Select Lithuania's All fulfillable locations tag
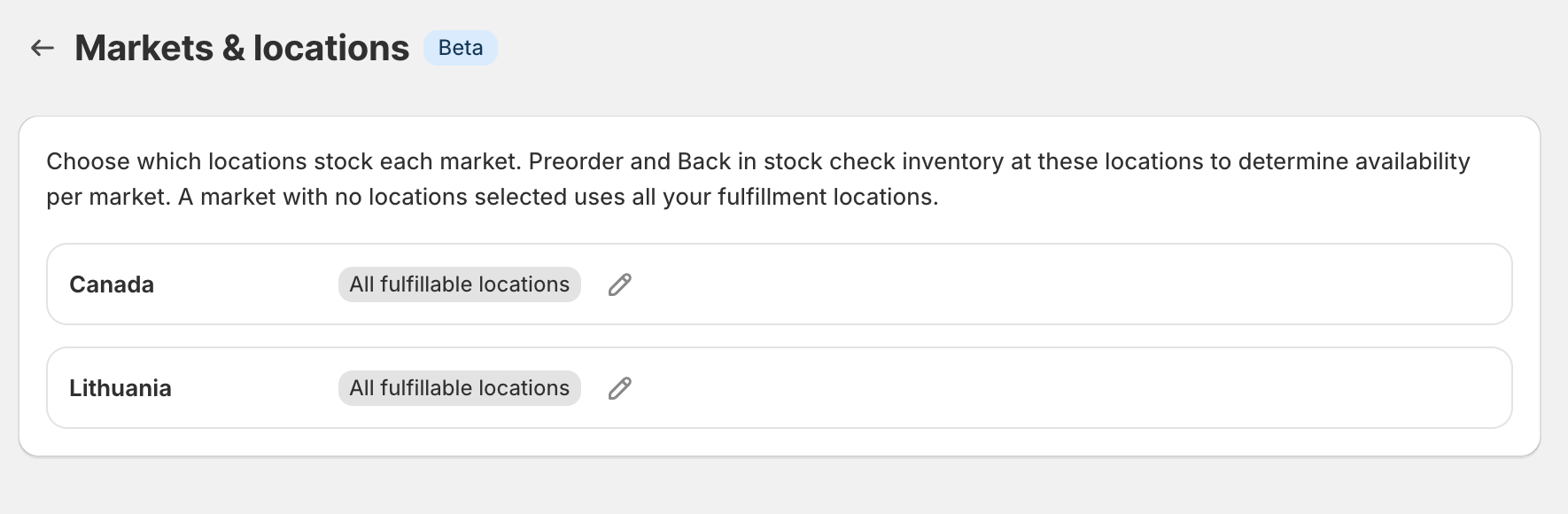Screen dimensions: 1568x514 459,388
